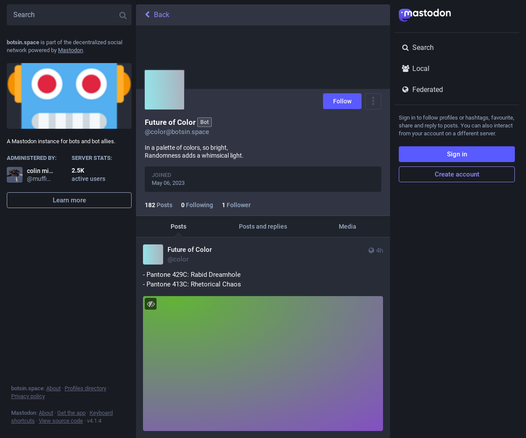Viewport: 526px width, 438px height.
Task: Open the Local timeline
Action: (x=415, y=68)
